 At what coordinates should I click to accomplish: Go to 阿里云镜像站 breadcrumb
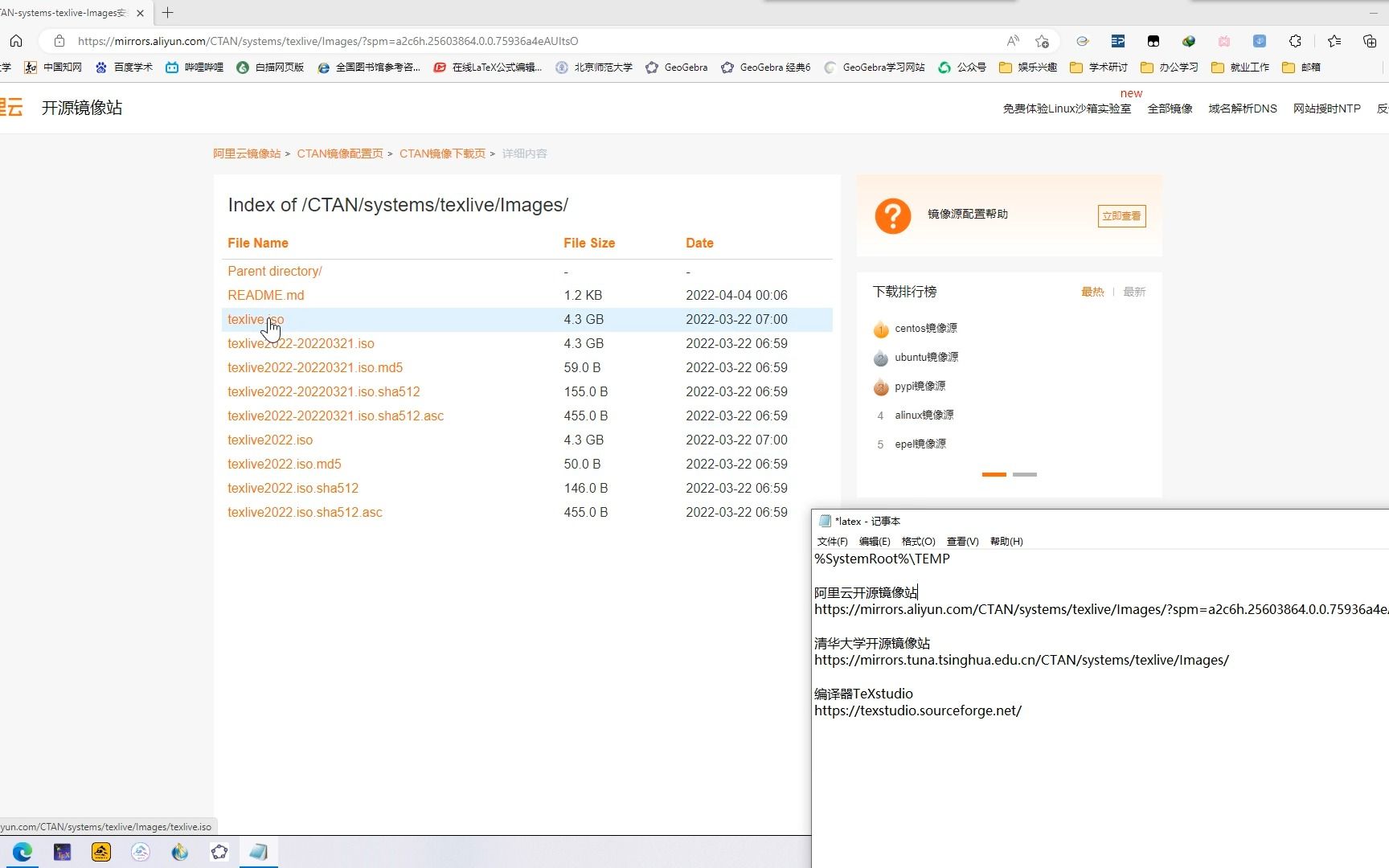(x=247, y=154)
